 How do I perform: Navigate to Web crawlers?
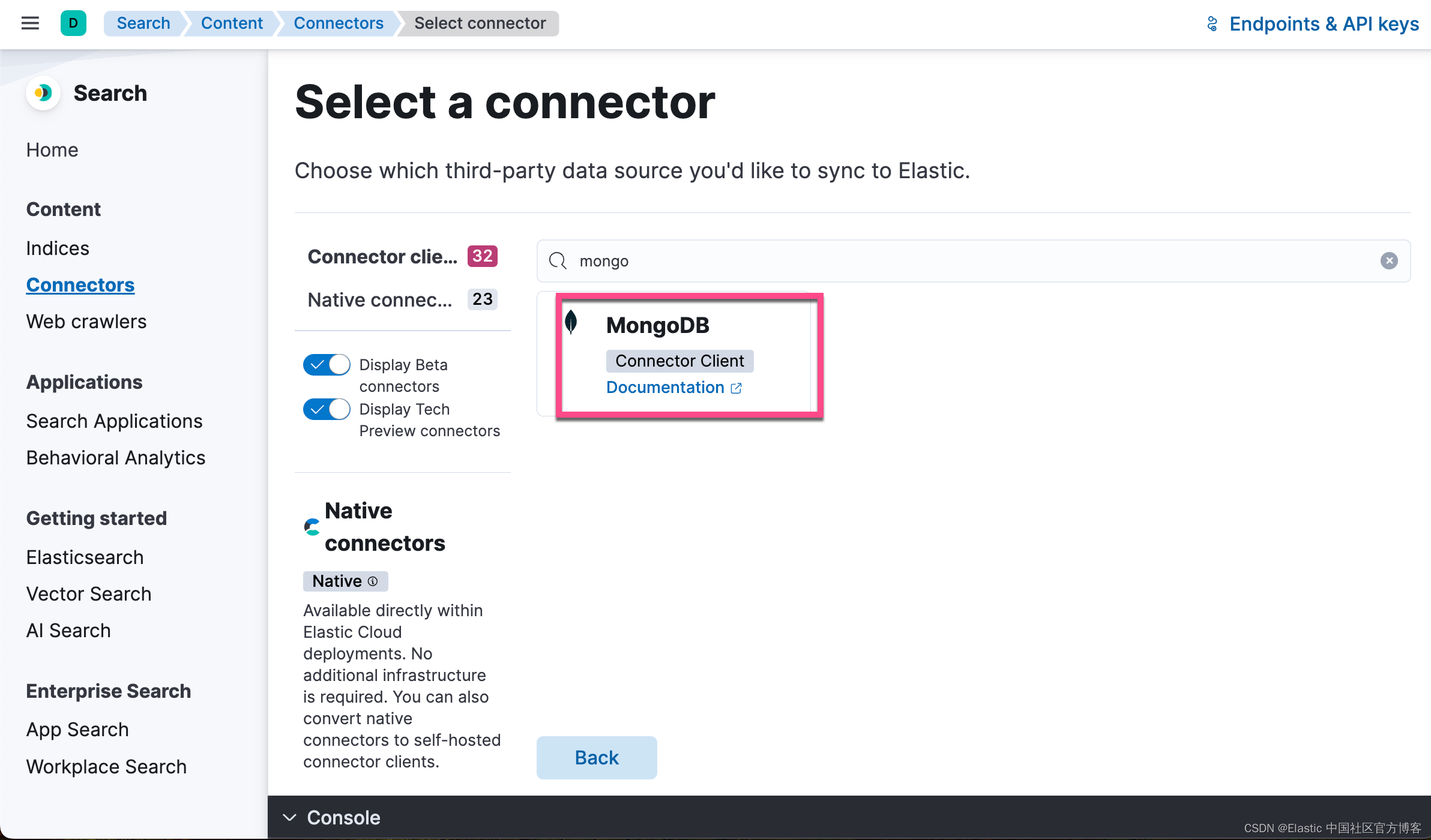tap(86, 321)
